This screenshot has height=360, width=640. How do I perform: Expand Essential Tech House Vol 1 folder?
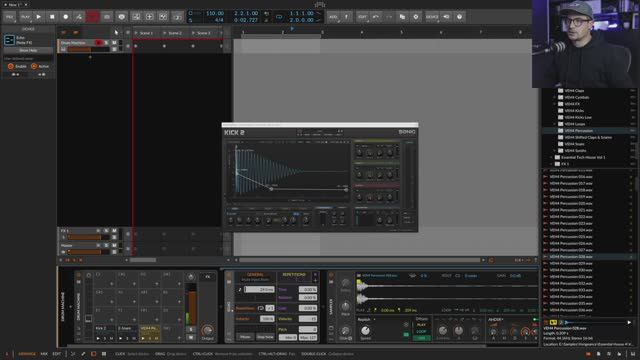point(551,157)
